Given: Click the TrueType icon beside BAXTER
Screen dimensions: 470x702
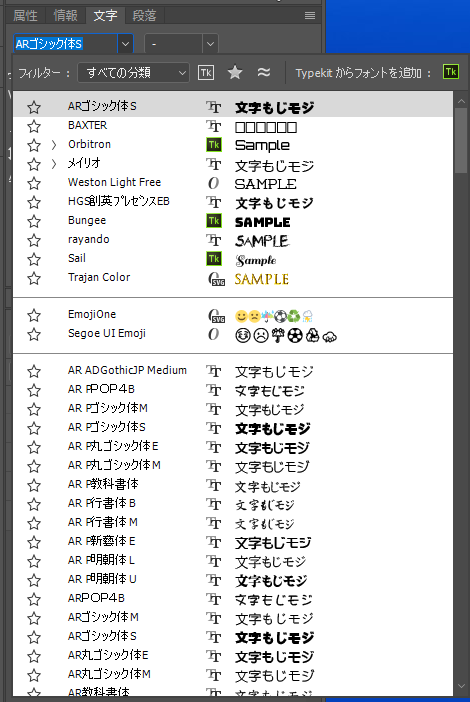Looking at the screenshot, I should 214,126.
